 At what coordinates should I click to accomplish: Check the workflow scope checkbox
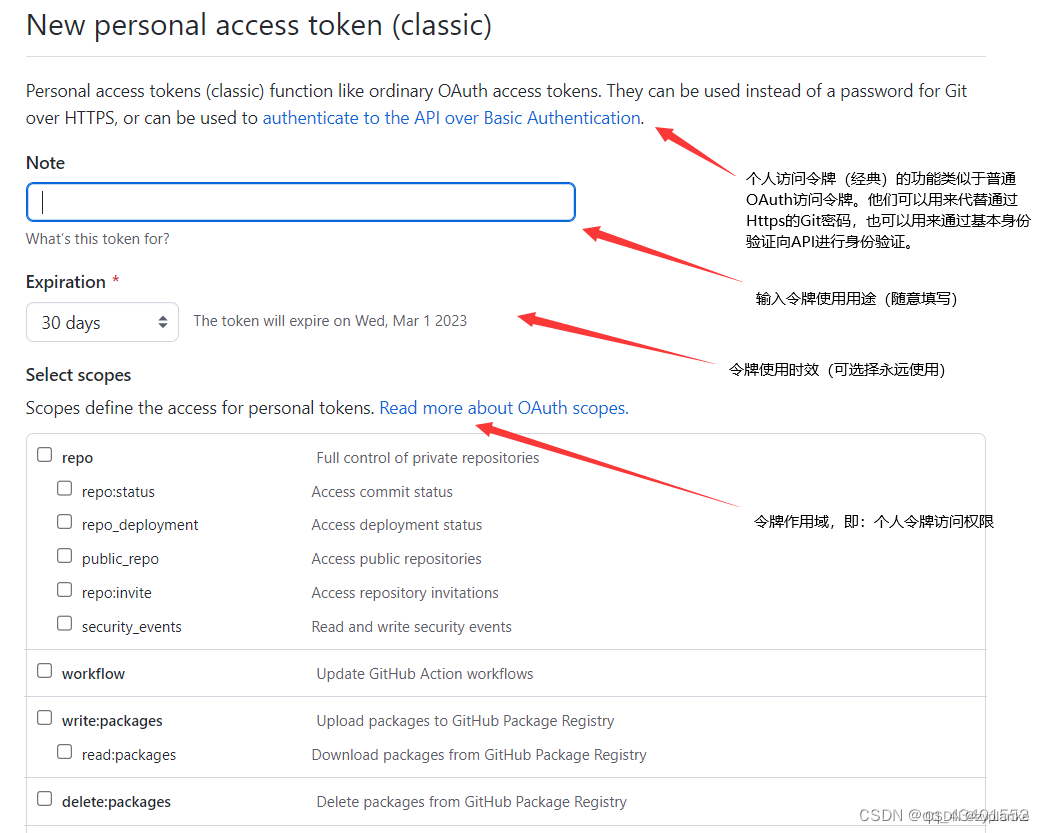point(45,671)
